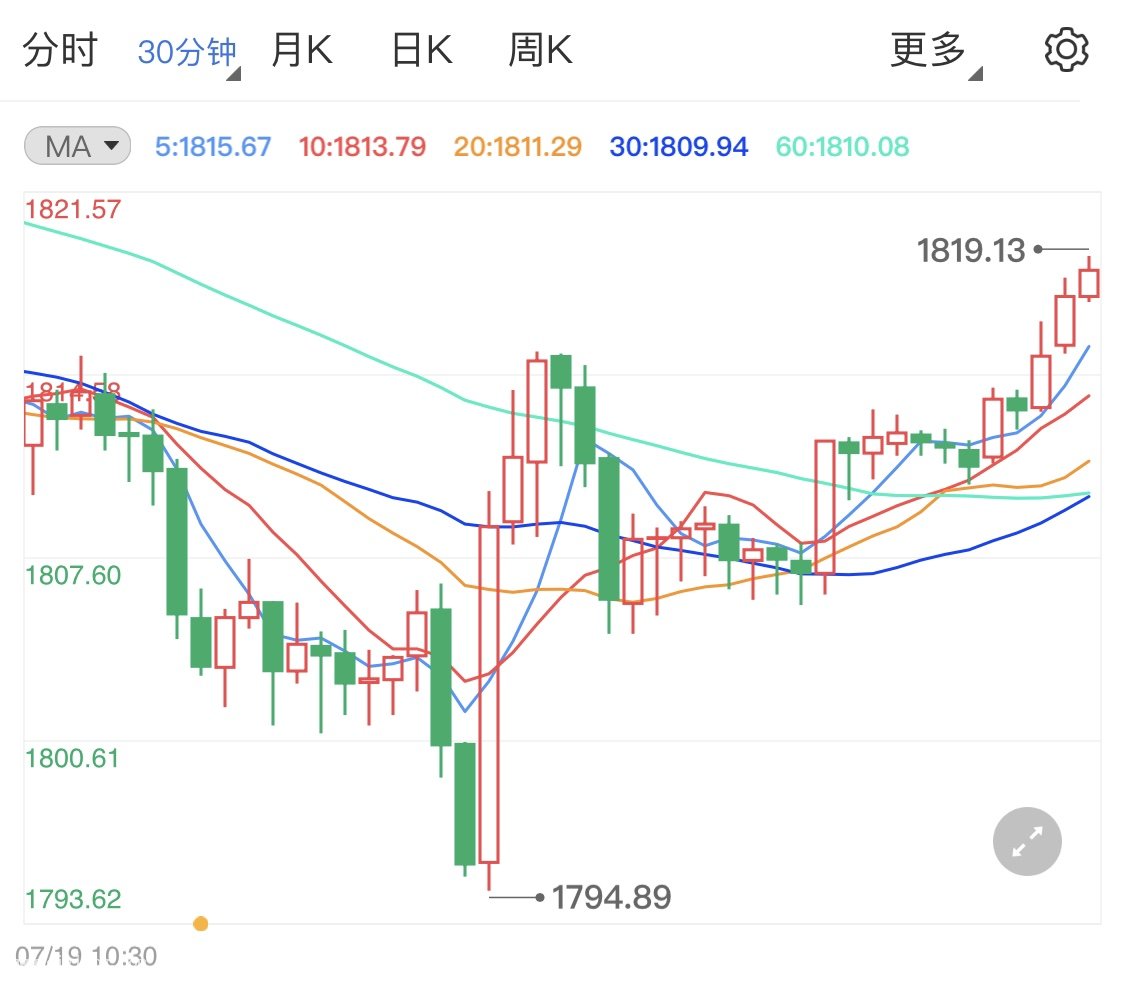Select the orange MA20 legend 1811.29
This screenshot has height=982, width=1125.
coord(517,147)
